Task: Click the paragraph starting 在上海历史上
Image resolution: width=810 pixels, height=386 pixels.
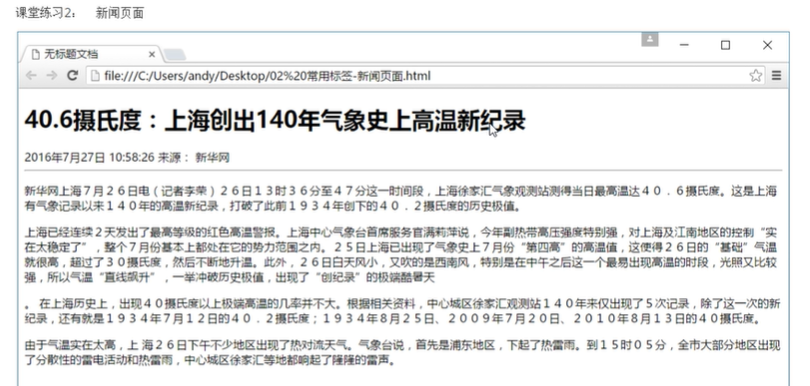Action: click(403, 311)
